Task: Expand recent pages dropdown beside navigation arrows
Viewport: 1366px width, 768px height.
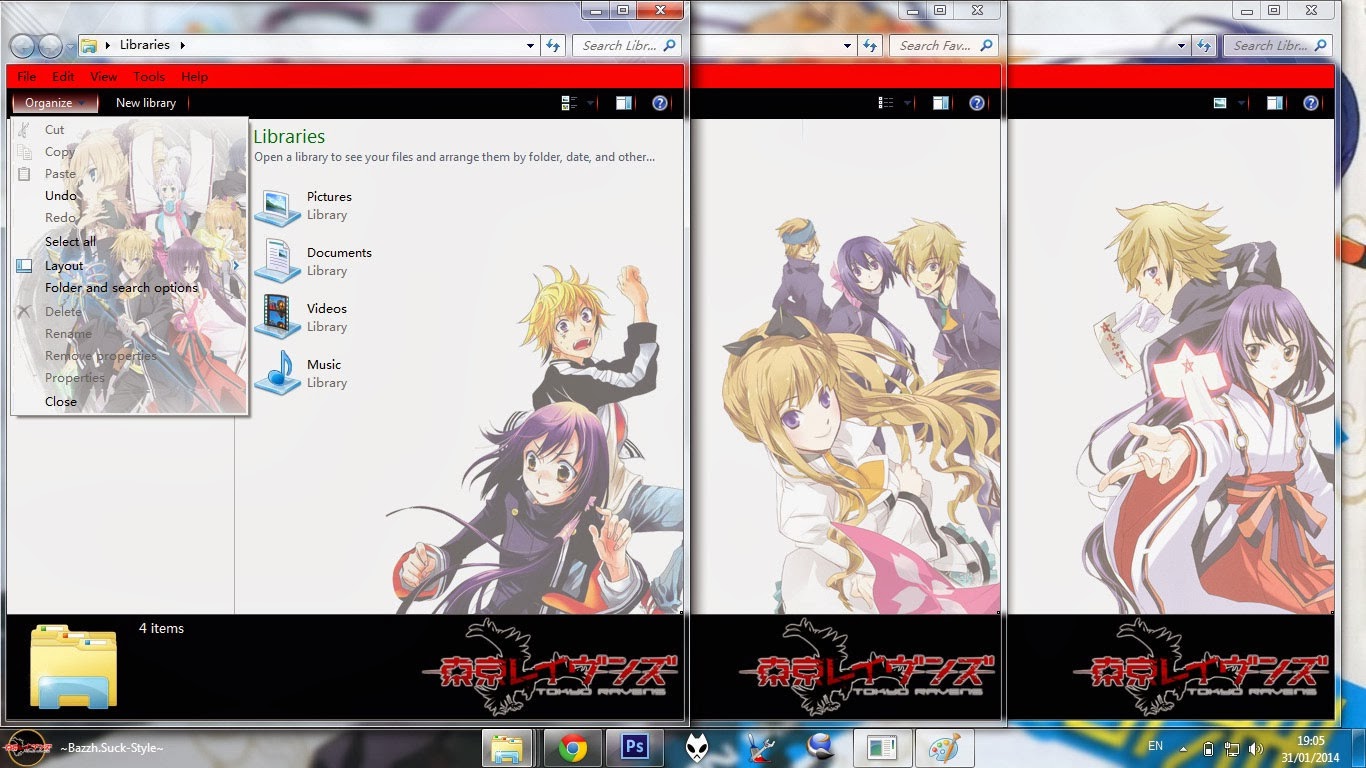Action: [70, 47]
